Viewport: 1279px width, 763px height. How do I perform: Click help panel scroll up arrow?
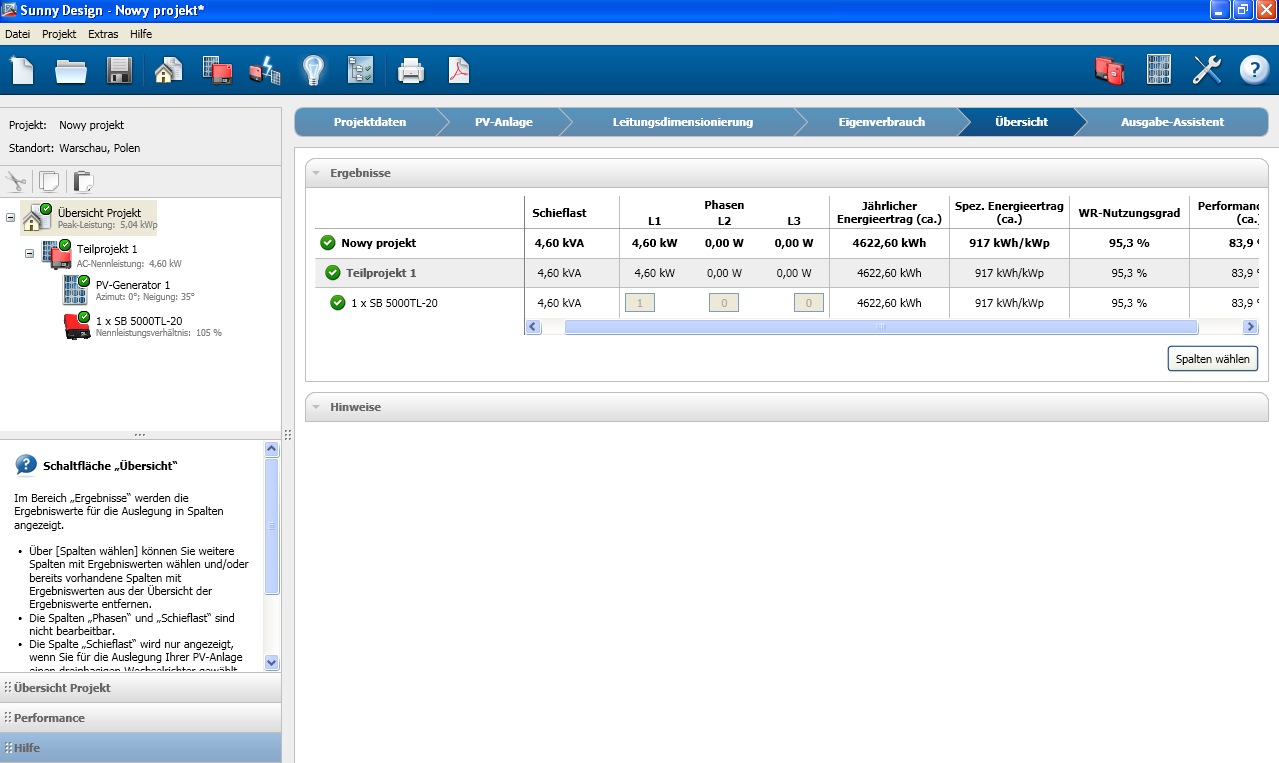tap(272, 449)
